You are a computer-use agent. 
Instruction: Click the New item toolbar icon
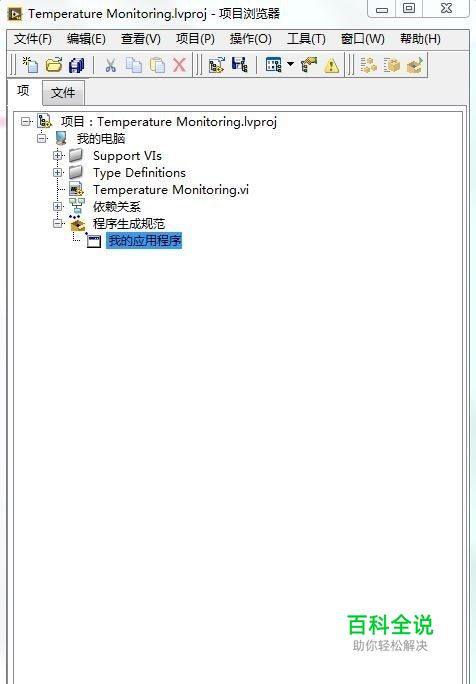tap(31, 65)
